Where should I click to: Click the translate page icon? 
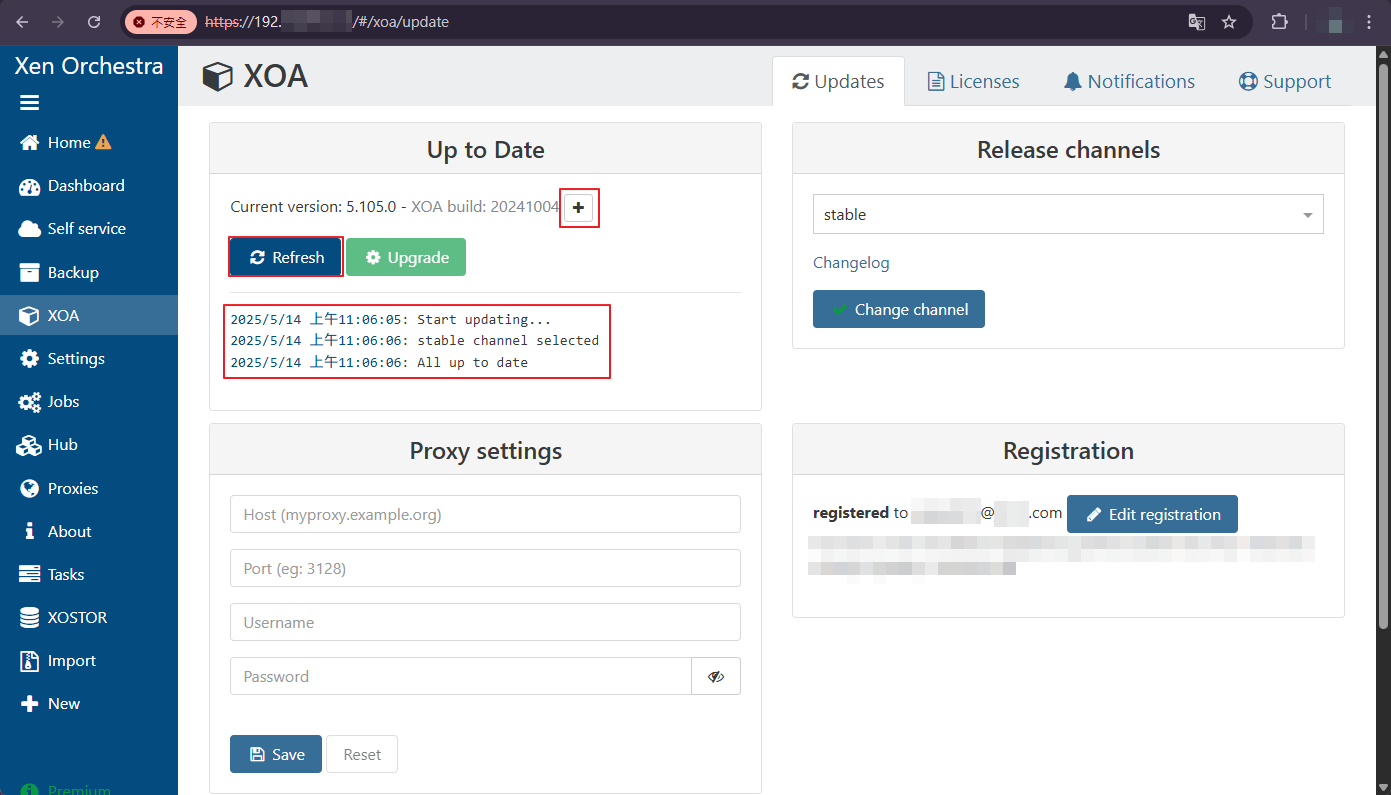(x=1196, y=21)
